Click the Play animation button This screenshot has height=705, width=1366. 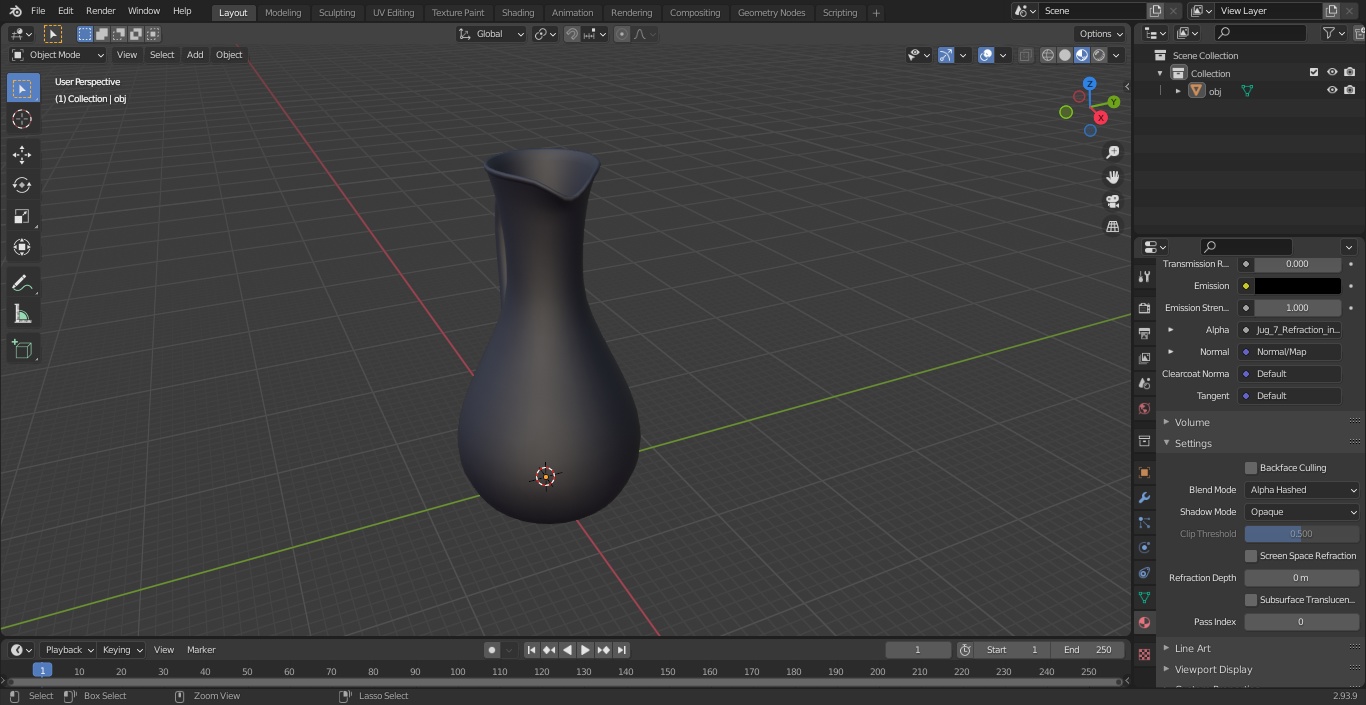point(586,650)
